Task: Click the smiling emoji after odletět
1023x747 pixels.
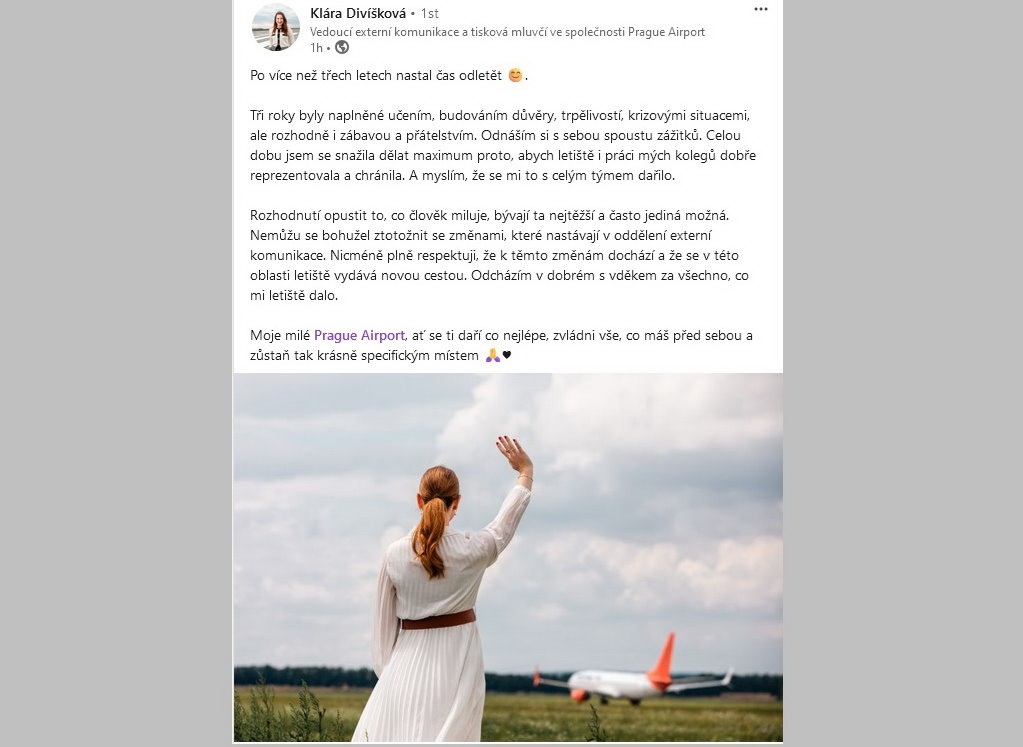Action: coord(515,75)
